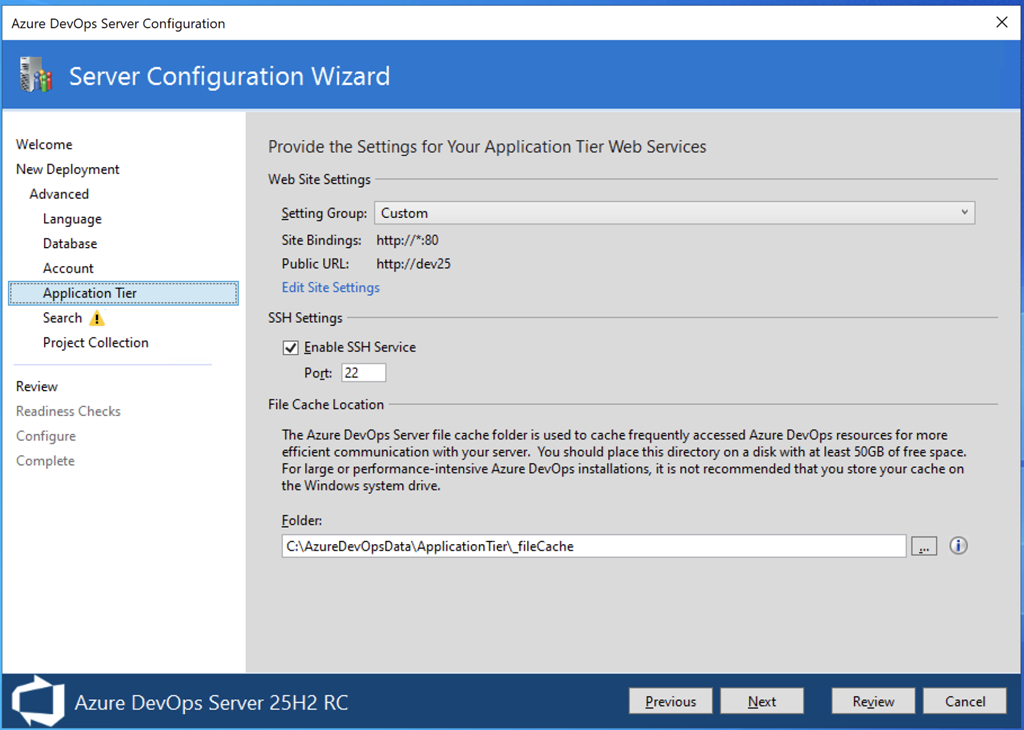Open the Setting Group dropdown
The height and width of the screenshot is (730, 1024).
[674, 213]
